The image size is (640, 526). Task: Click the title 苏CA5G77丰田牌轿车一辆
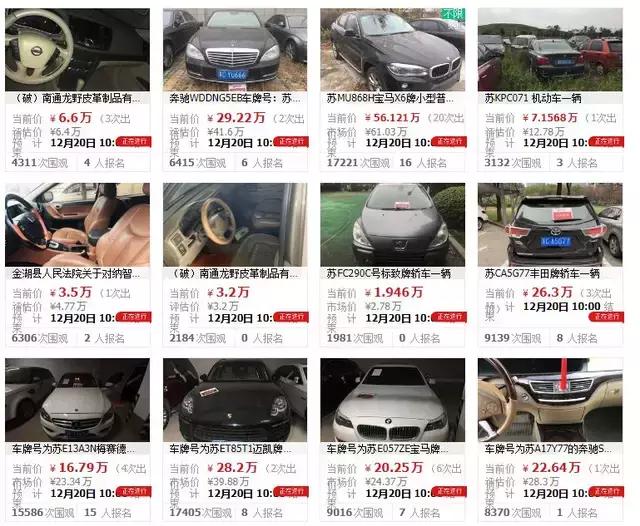point(542,274)
